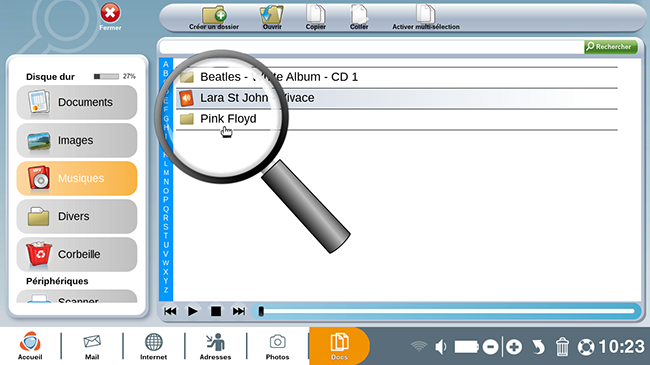650x365 pixels.
Task: Mute sound using the speaker icon
Action: 441,347
